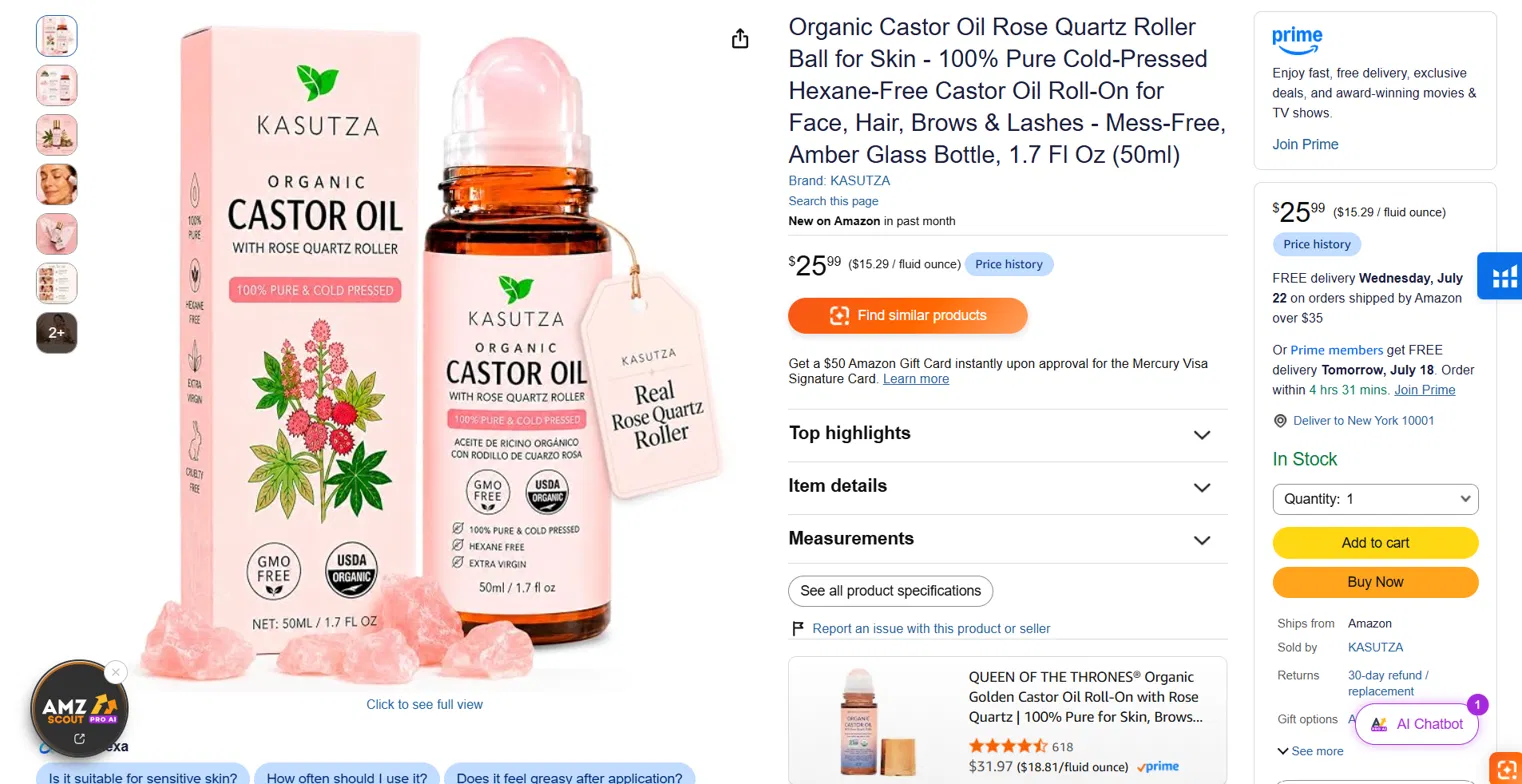1522x784 pixels.
Task: Expand the Top highlights section
Action: tap(1007, 434)
